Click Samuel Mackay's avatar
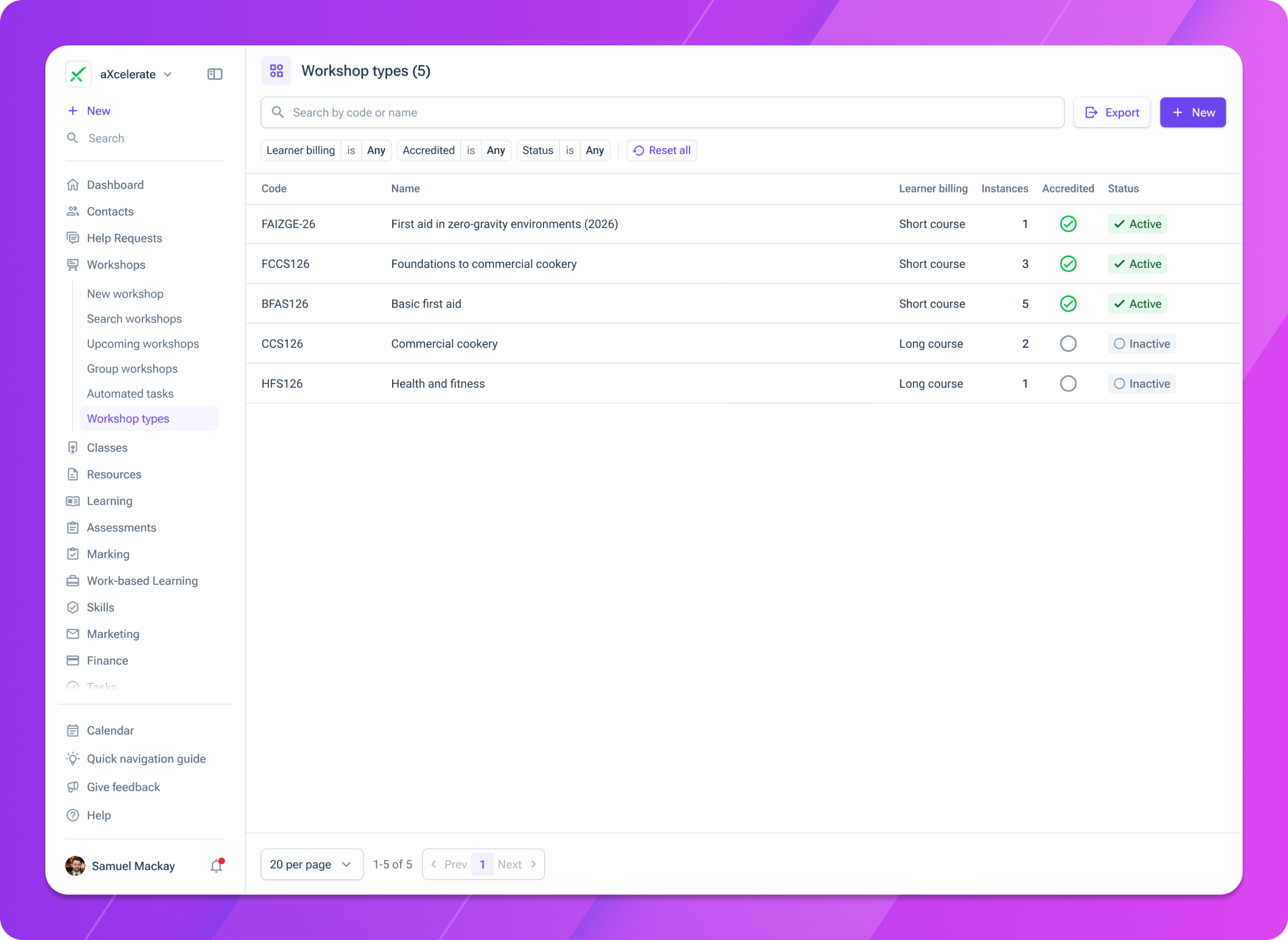 (75, 866)
